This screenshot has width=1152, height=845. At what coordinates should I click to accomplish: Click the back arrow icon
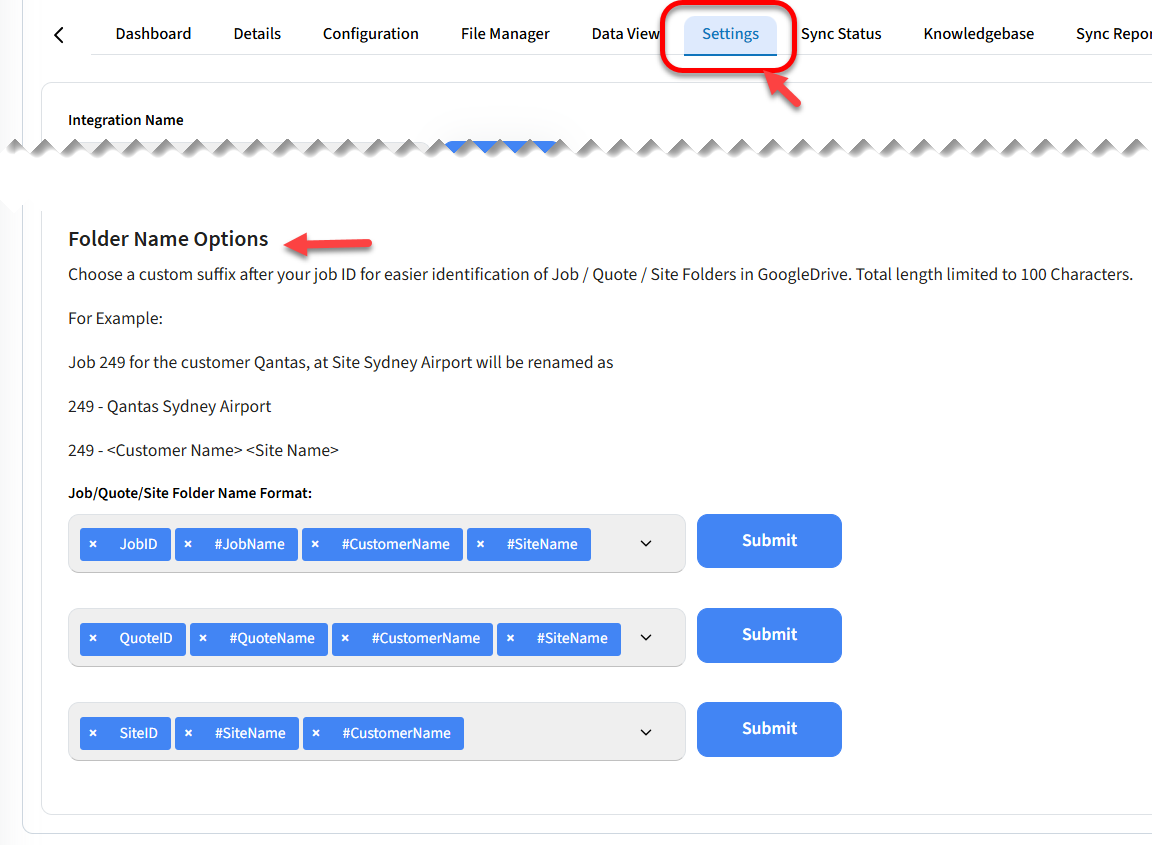[58, 35]
